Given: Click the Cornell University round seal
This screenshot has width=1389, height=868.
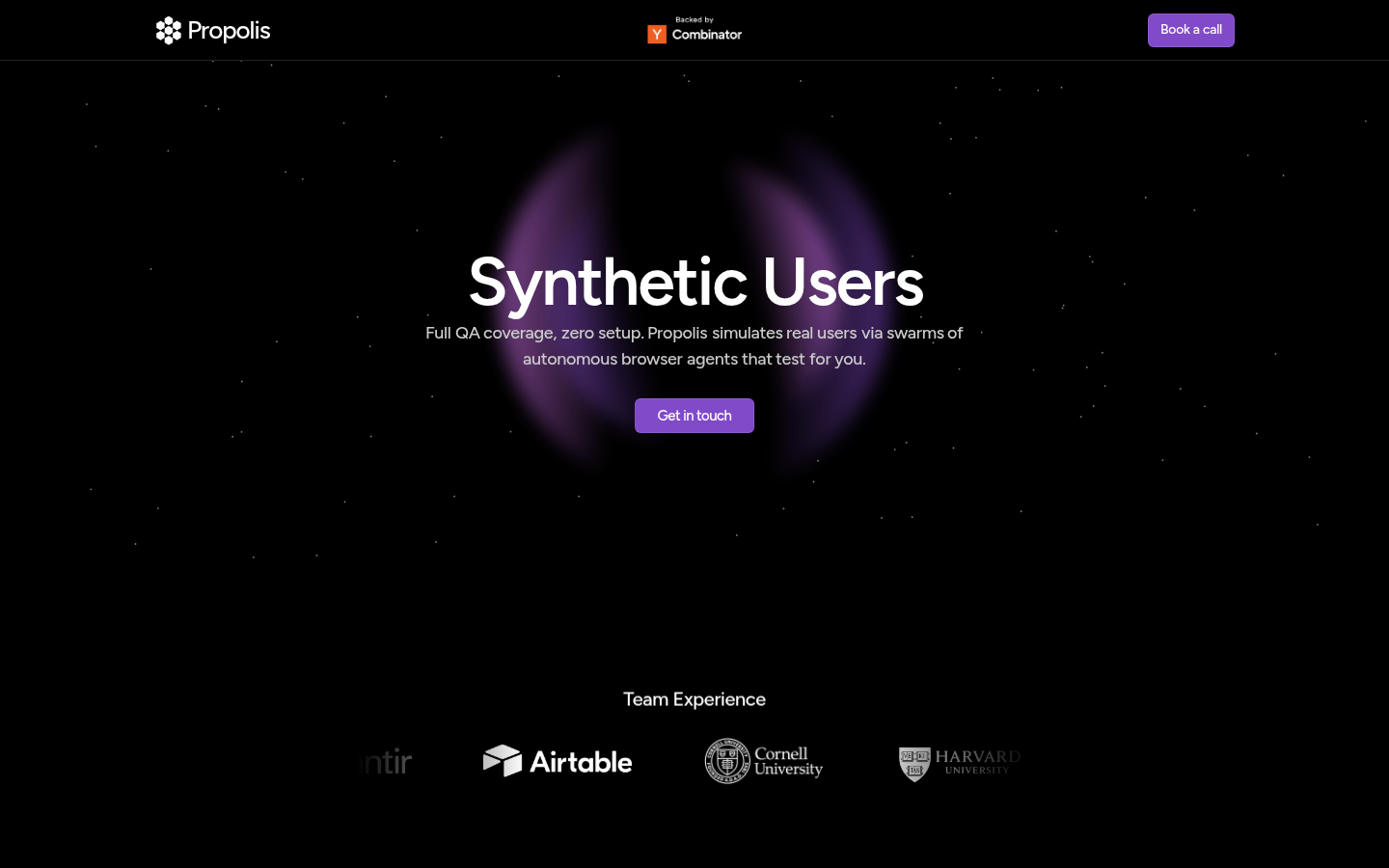Looking at the screenshot, I should pos(727,761).
